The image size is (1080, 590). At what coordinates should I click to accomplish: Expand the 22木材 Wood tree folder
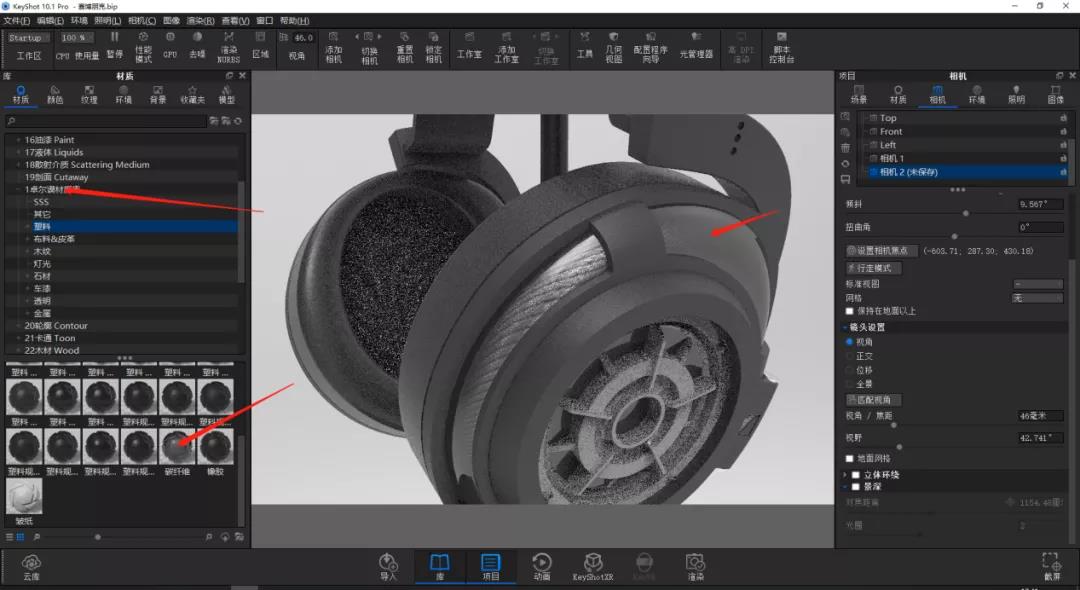(x=19, y=350)
